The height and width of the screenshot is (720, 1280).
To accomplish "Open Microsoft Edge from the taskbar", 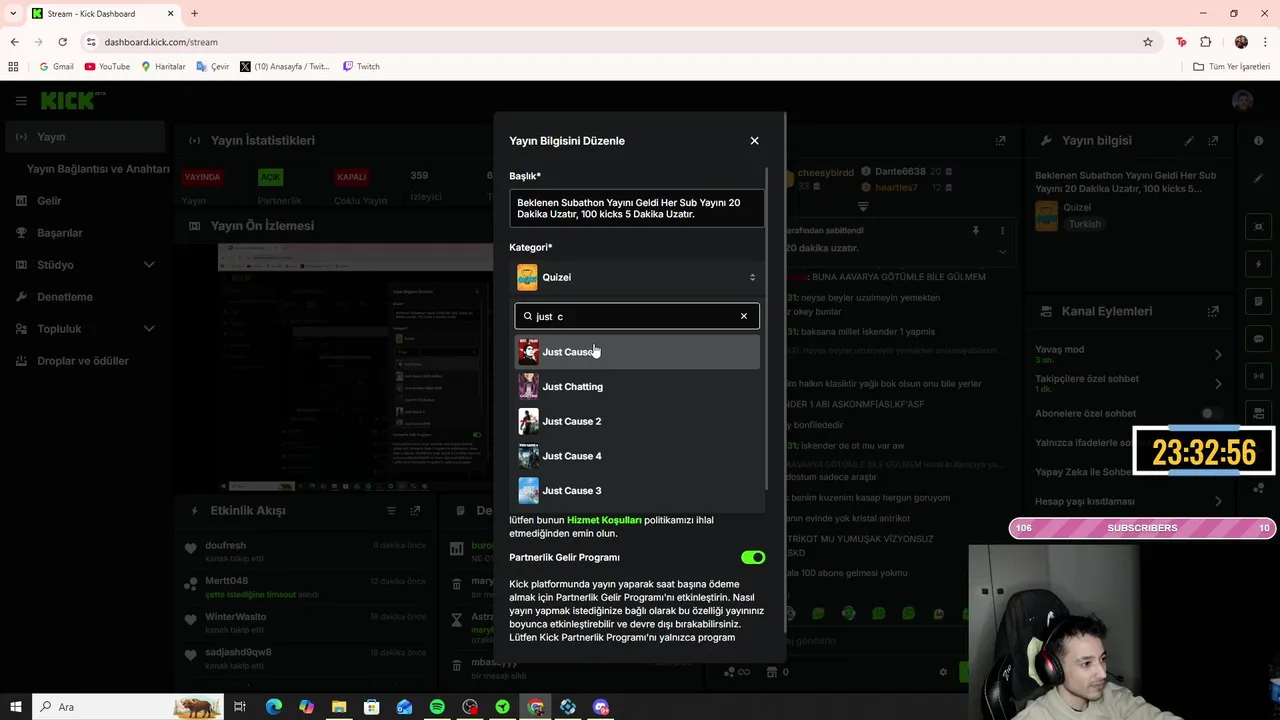I will click(x=273, y=707).
